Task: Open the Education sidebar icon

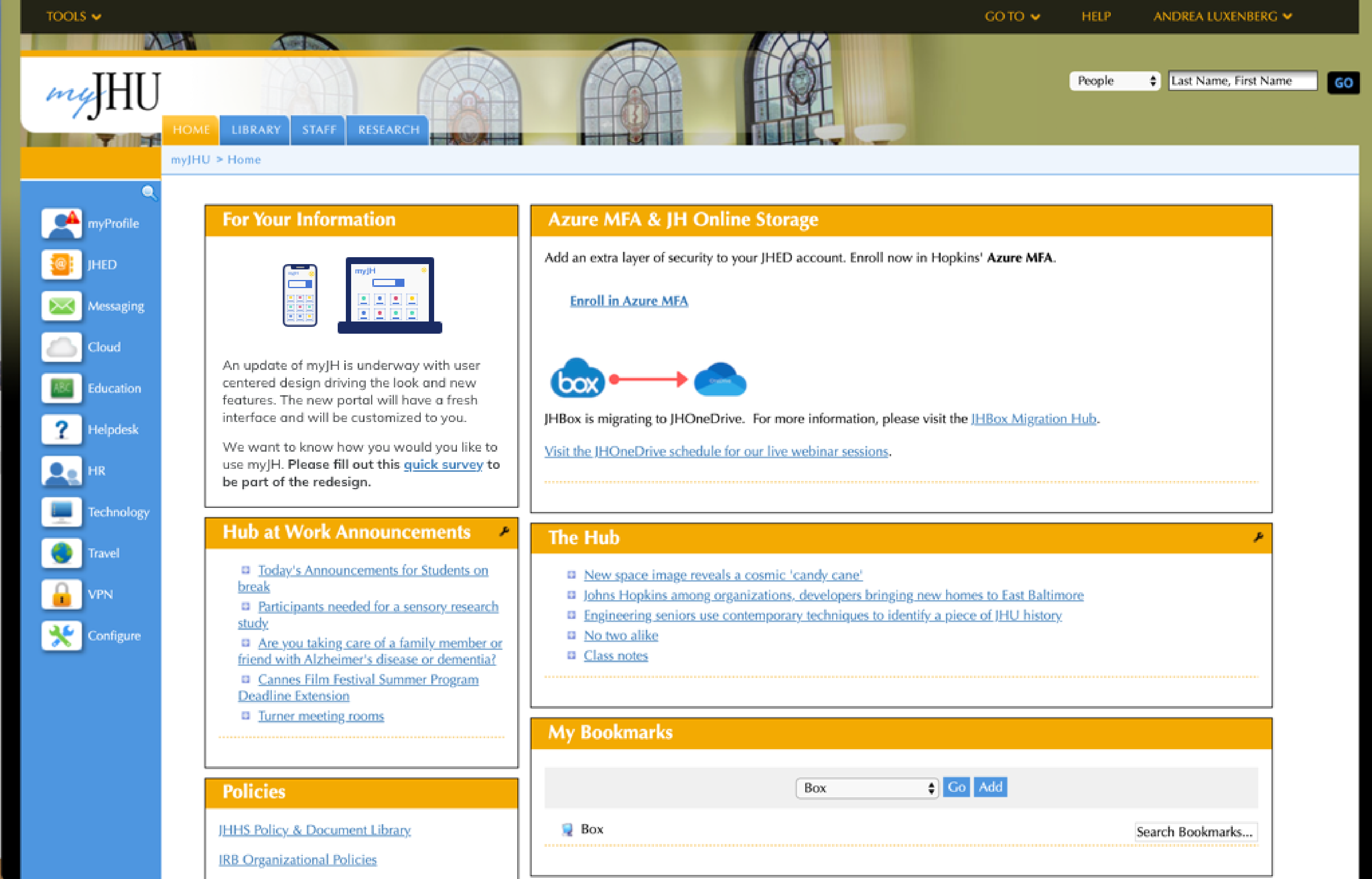Action: (61, 388)
